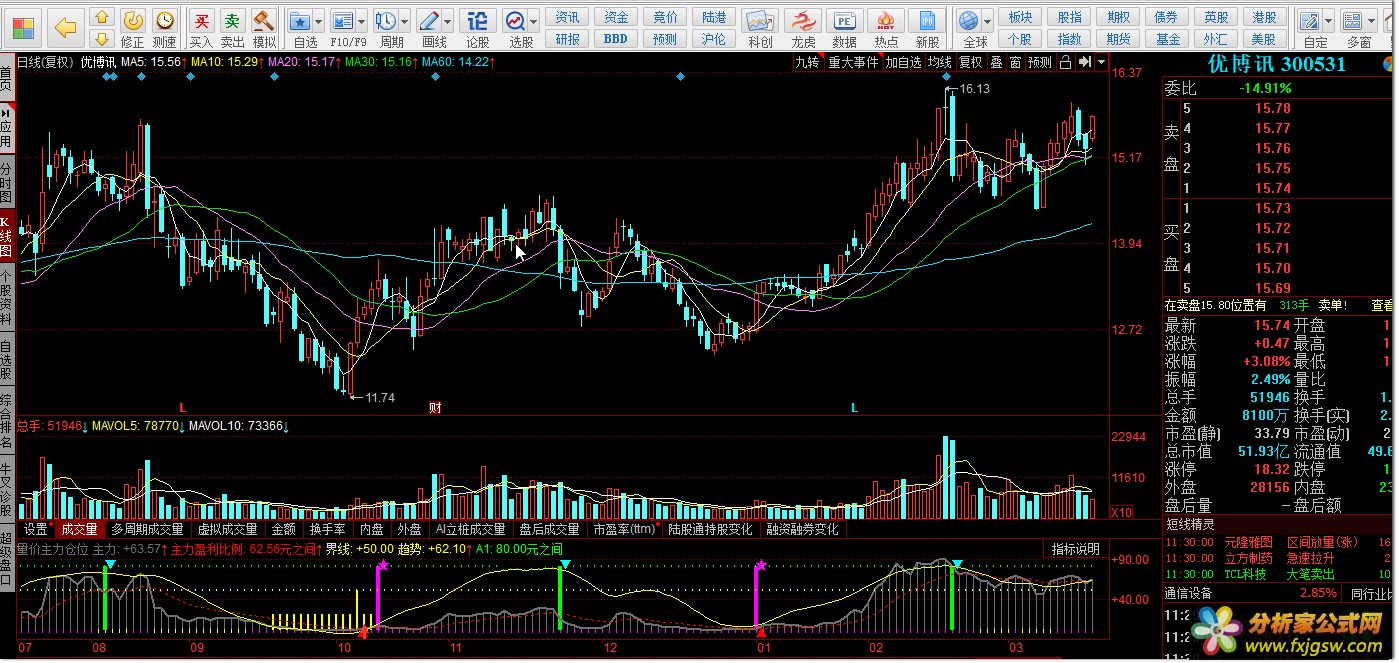Click the small down arrow toolbar icon
The height and width of the screenshot is (663, 1399).
tap(101, 39)
